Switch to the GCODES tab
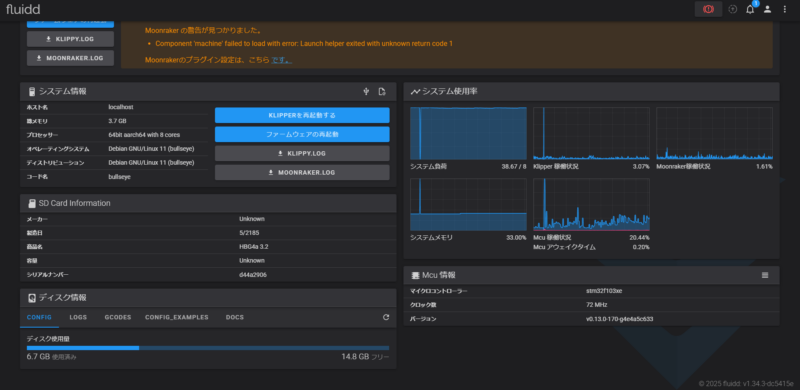The image size is (800, 390). (118, 317)
